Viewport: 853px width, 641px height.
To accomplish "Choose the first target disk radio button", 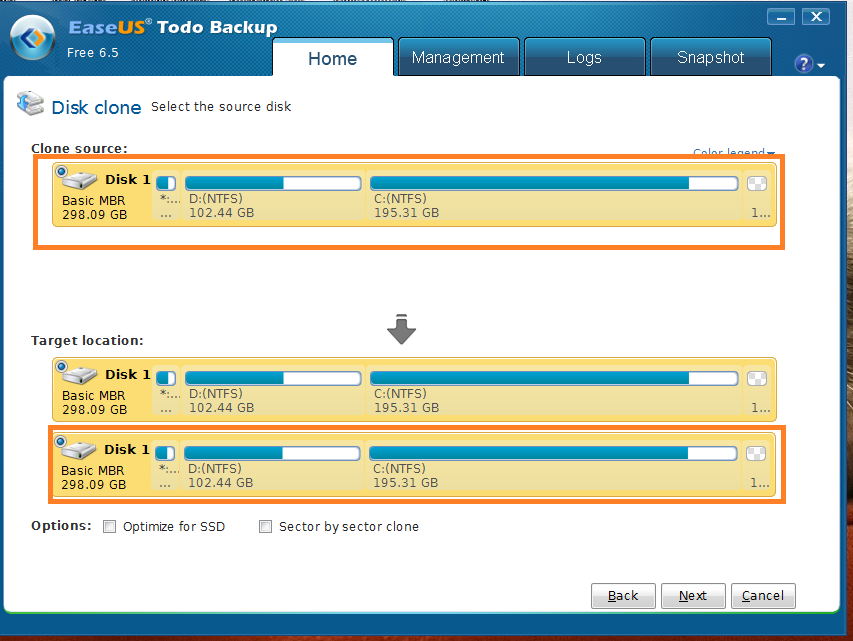I will pyautogui.click(x=62, y=367).
